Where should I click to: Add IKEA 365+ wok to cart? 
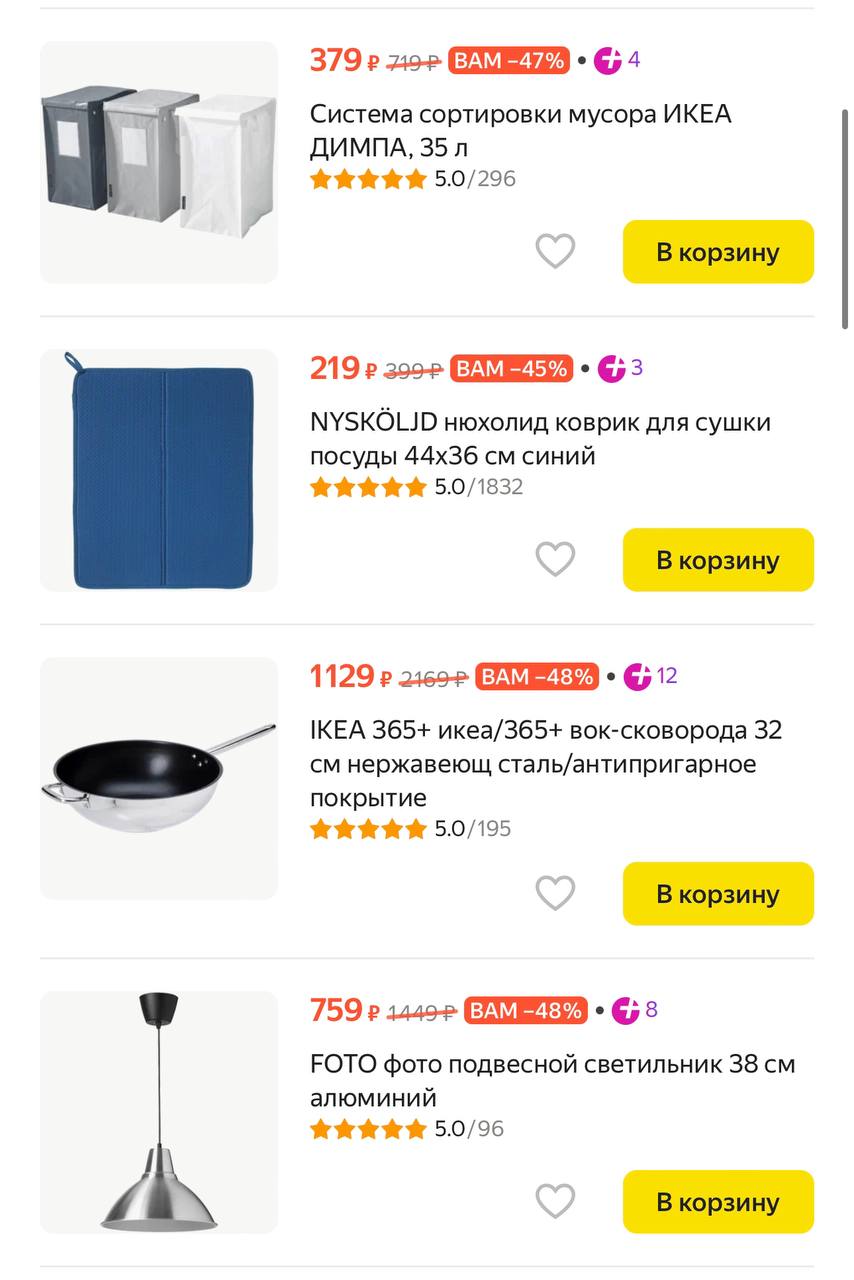[x=718, y=894]
